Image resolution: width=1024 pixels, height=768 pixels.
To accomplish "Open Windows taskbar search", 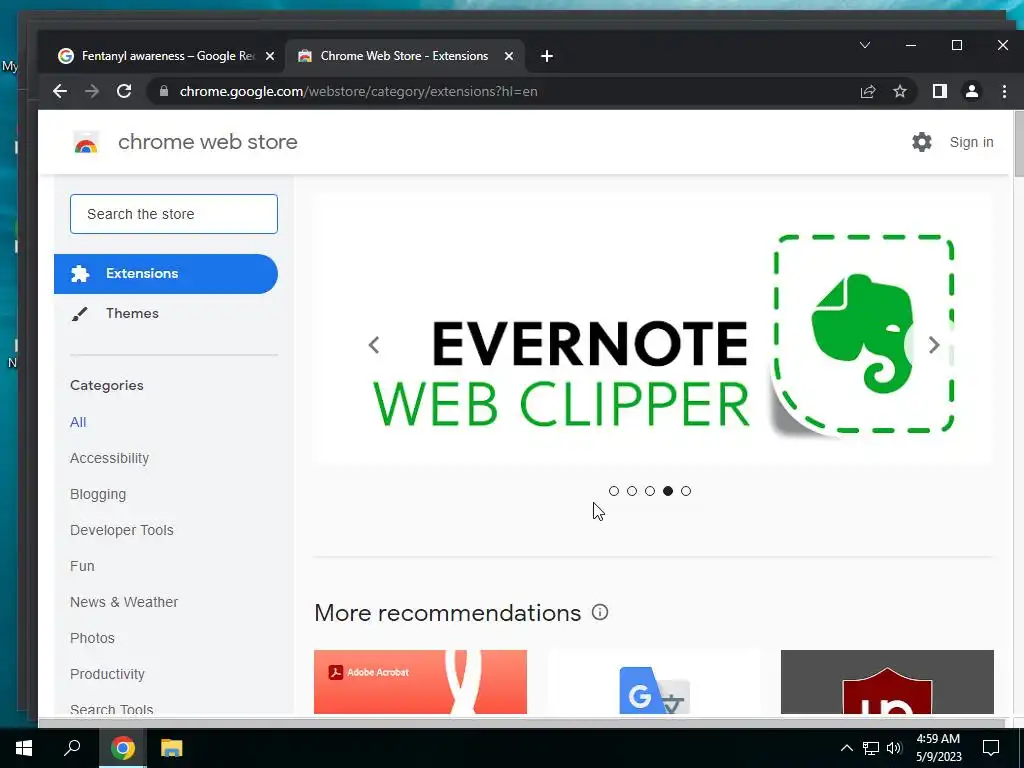I will click(72, 748).
